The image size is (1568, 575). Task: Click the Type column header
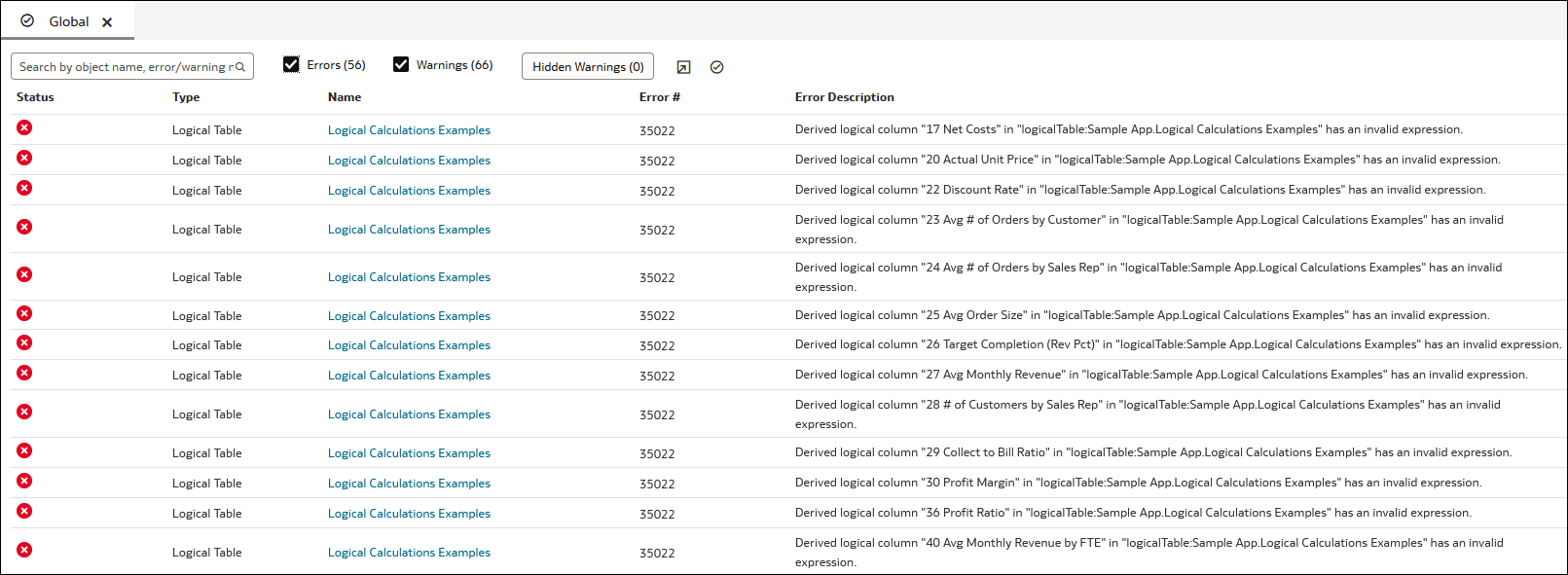pos(186,97)
